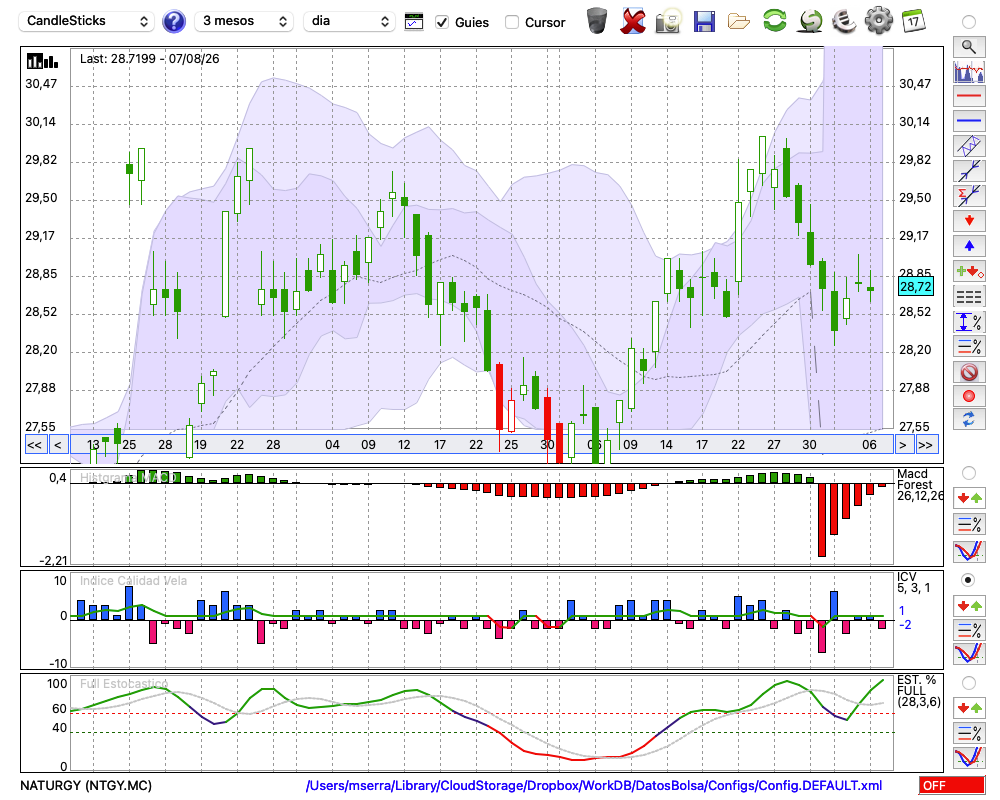This screenshot has height=800, width=1000.
Task: Enable the Cursor checkbox
Action: tap(511, 22)
